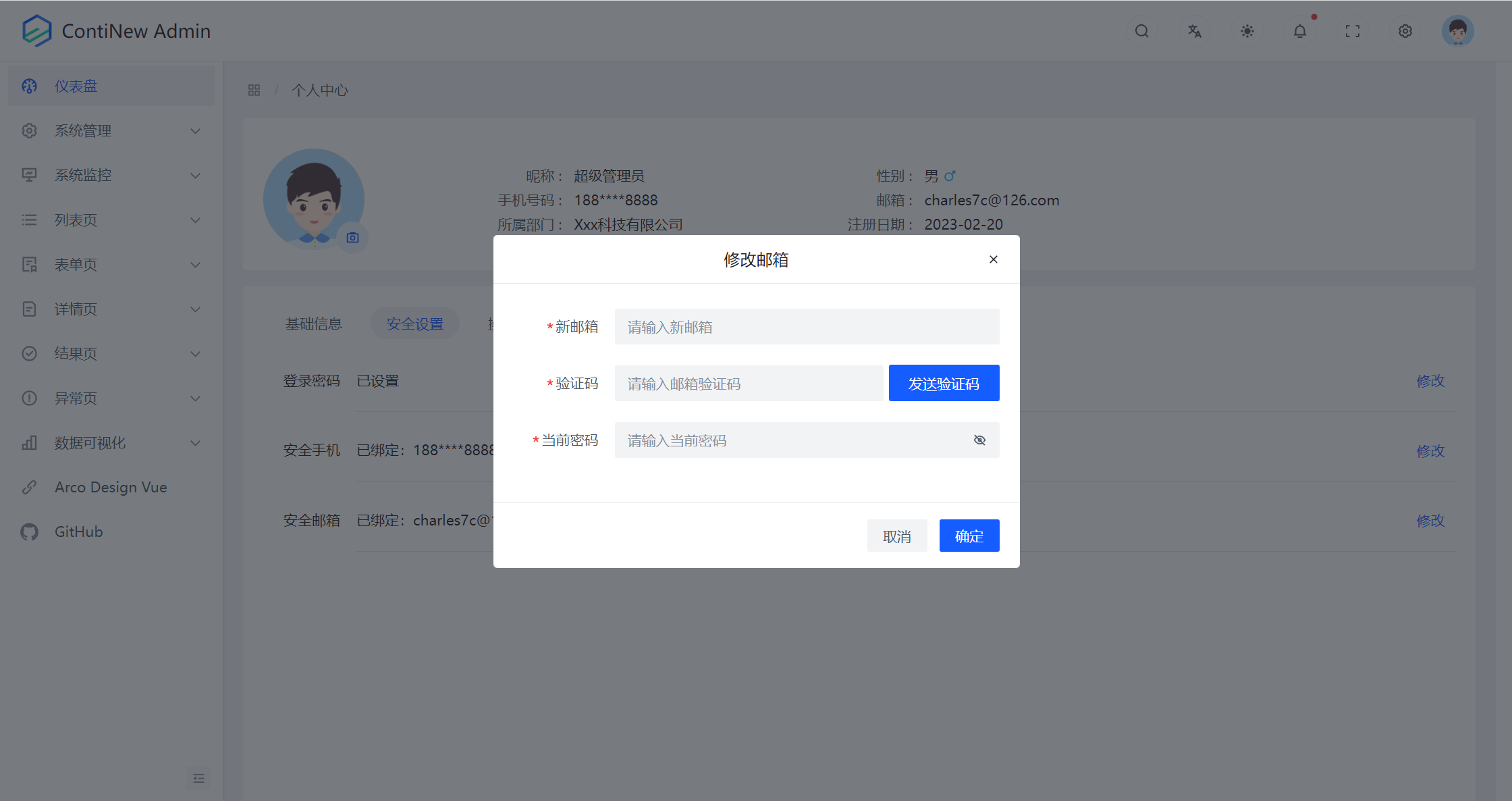Click the 系统管理 gear icon
Image resolution: width=1512 pixels, height=801 pixels.
tap(29, 130)
